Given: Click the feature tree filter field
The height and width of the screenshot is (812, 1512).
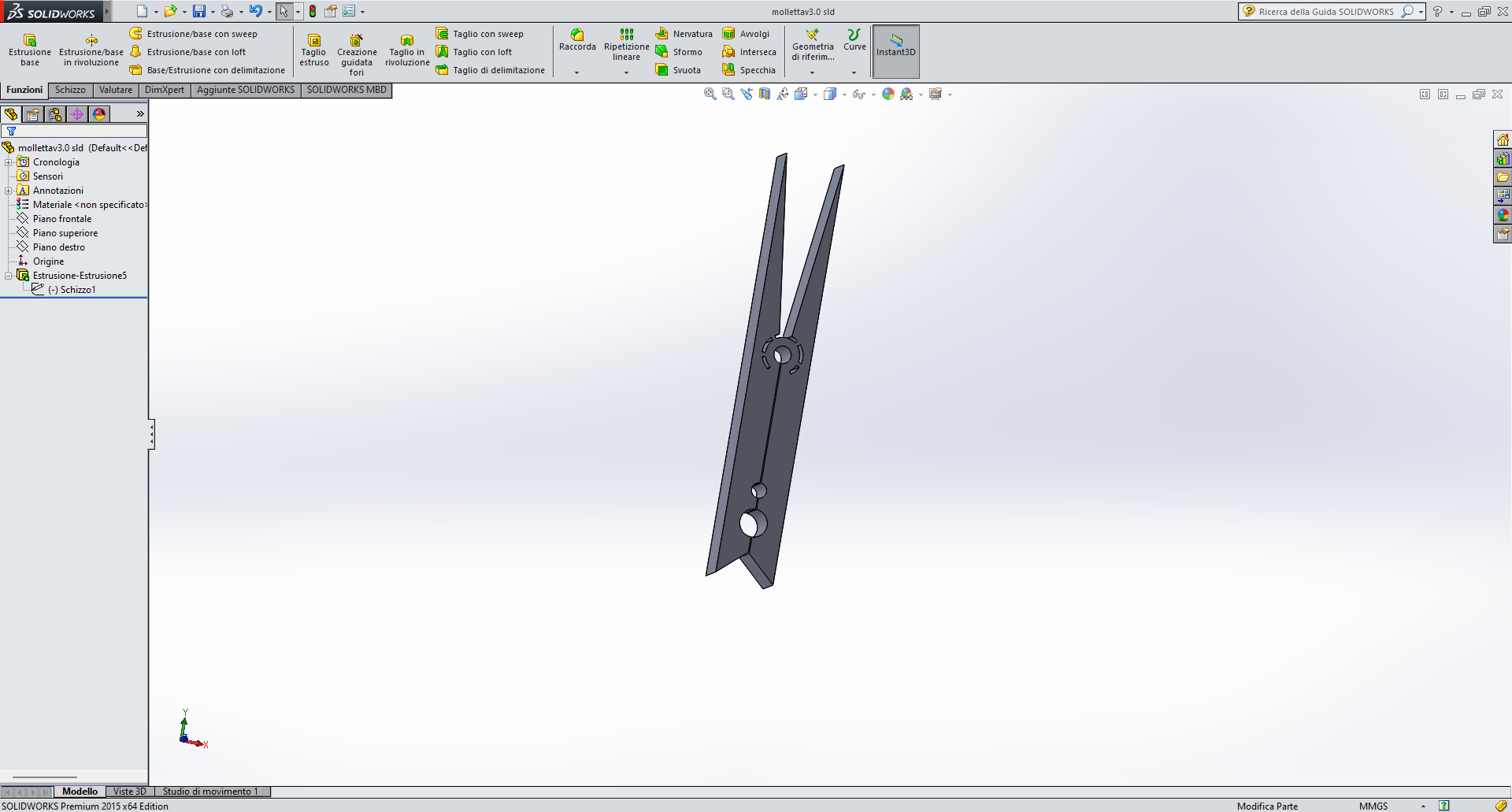Looking at the screenshot, I should tap(74, 132).
